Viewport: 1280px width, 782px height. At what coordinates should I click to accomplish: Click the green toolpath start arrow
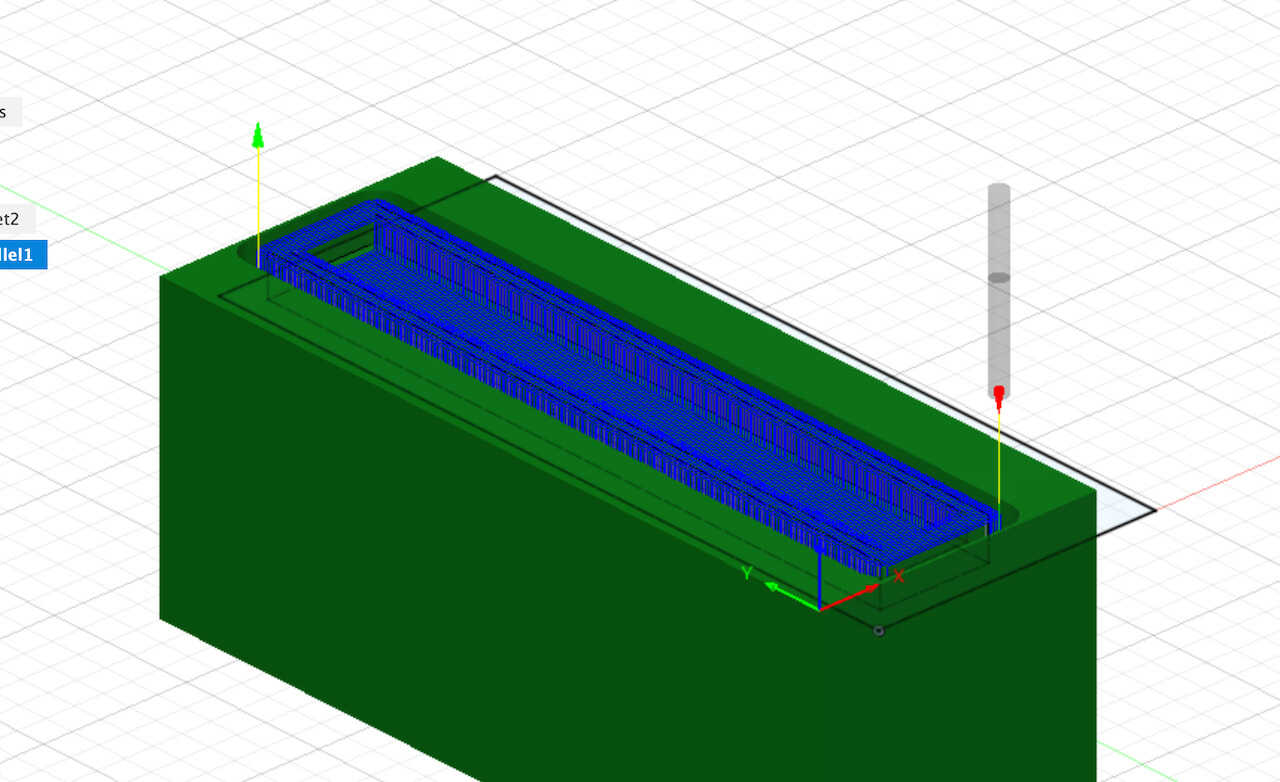(258, 135)
